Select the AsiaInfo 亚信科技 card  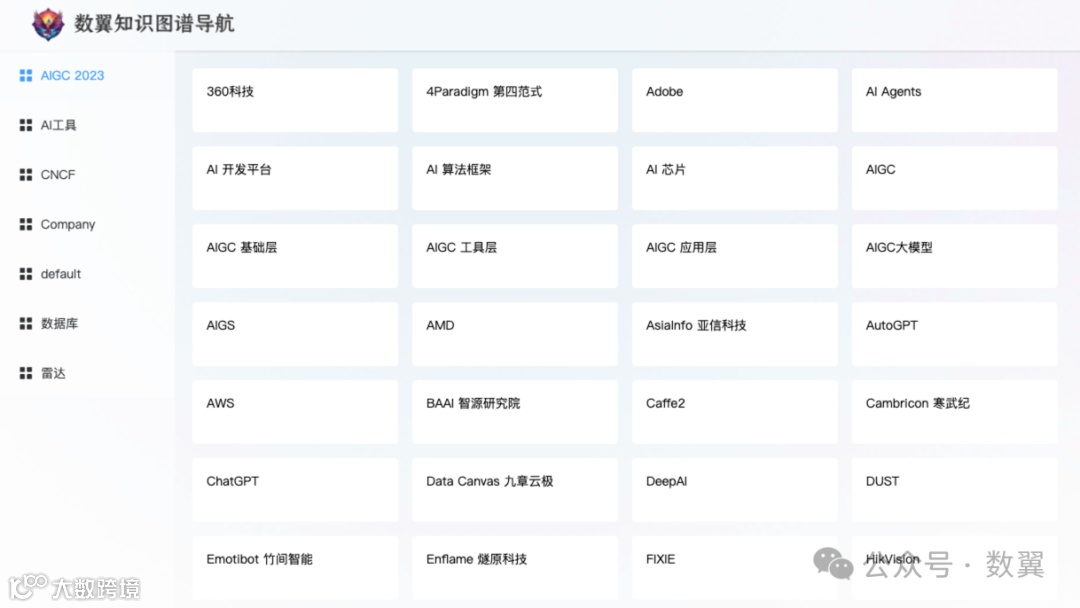tap(735, 333)
